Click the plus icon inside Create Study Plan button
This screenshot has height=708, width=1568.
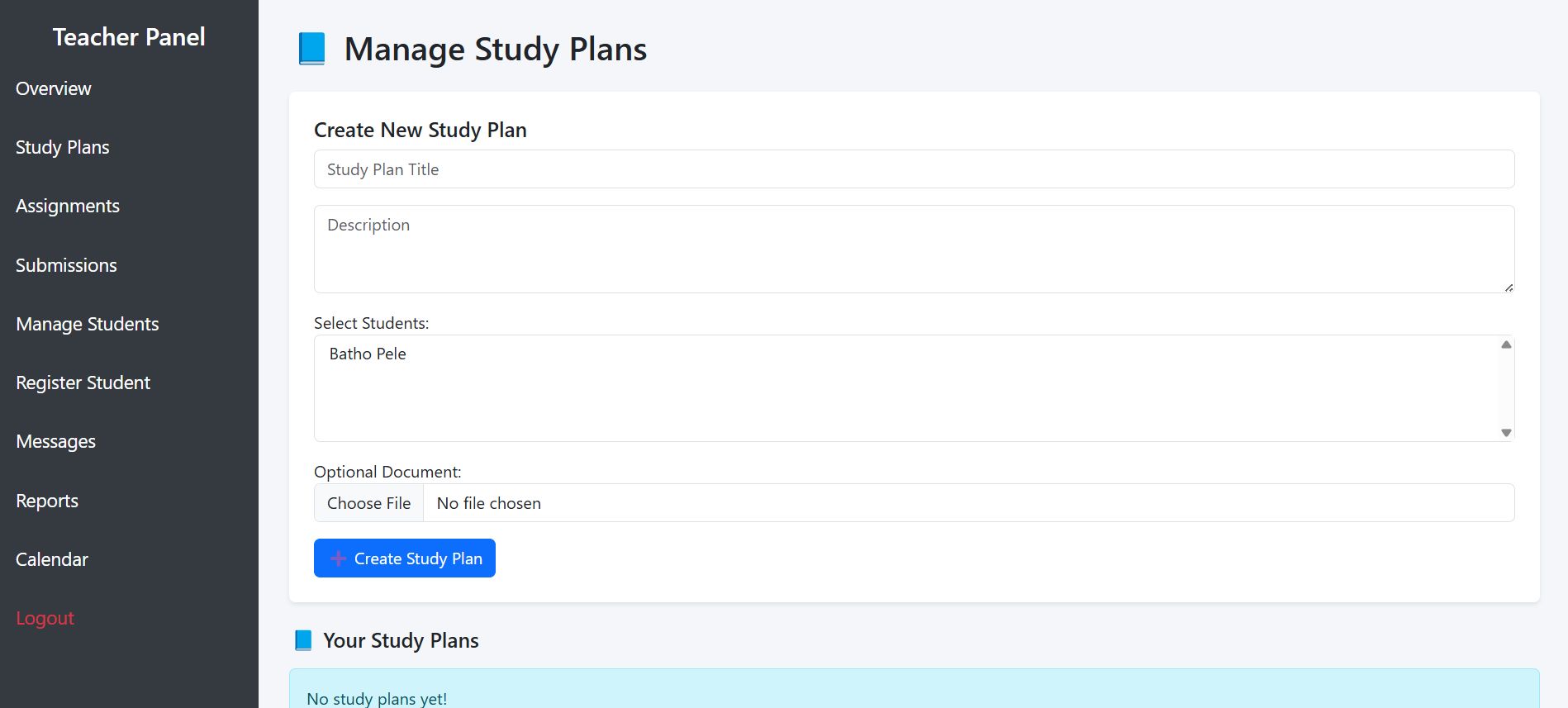point(338,558)
